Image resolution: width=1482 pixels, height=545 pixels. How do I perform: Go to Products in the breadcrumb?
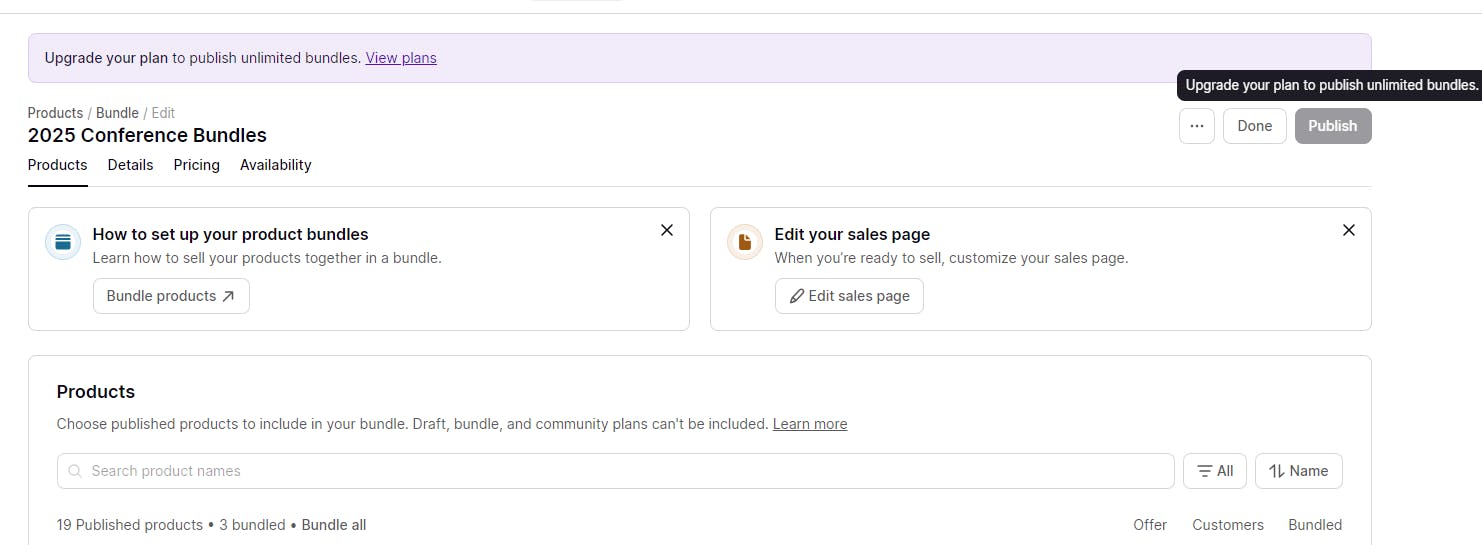[55, 113]
